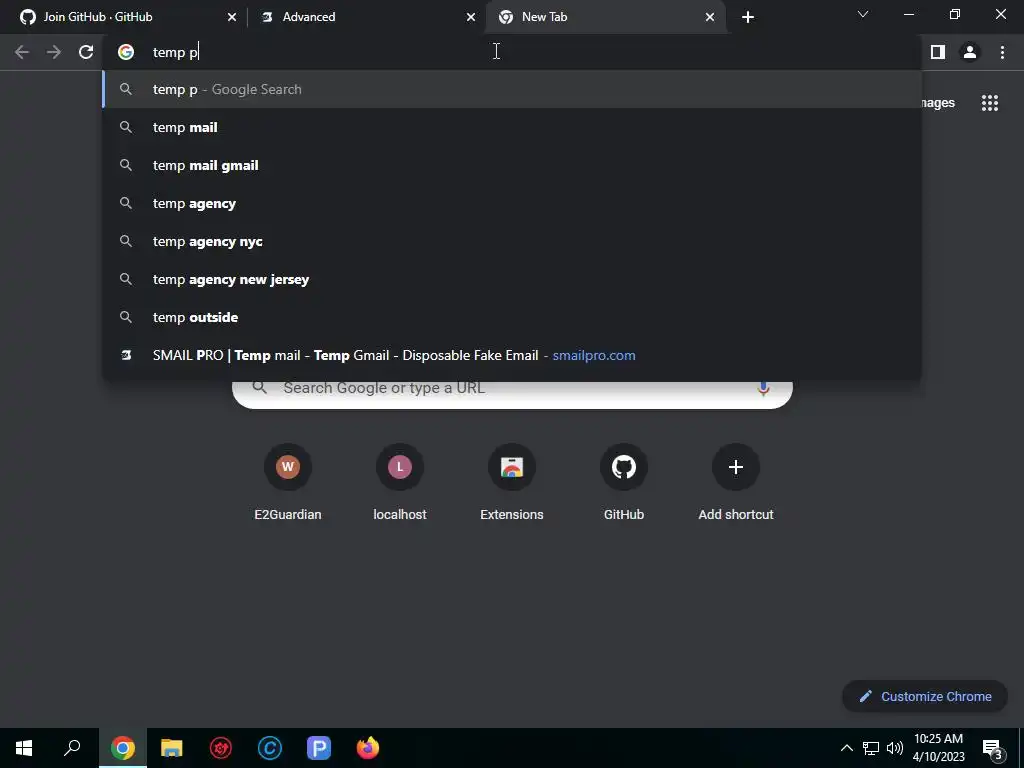Screen dimensions: 1024x768
Task: Open a new tab with the plus button
Action: tap(748, 17)
